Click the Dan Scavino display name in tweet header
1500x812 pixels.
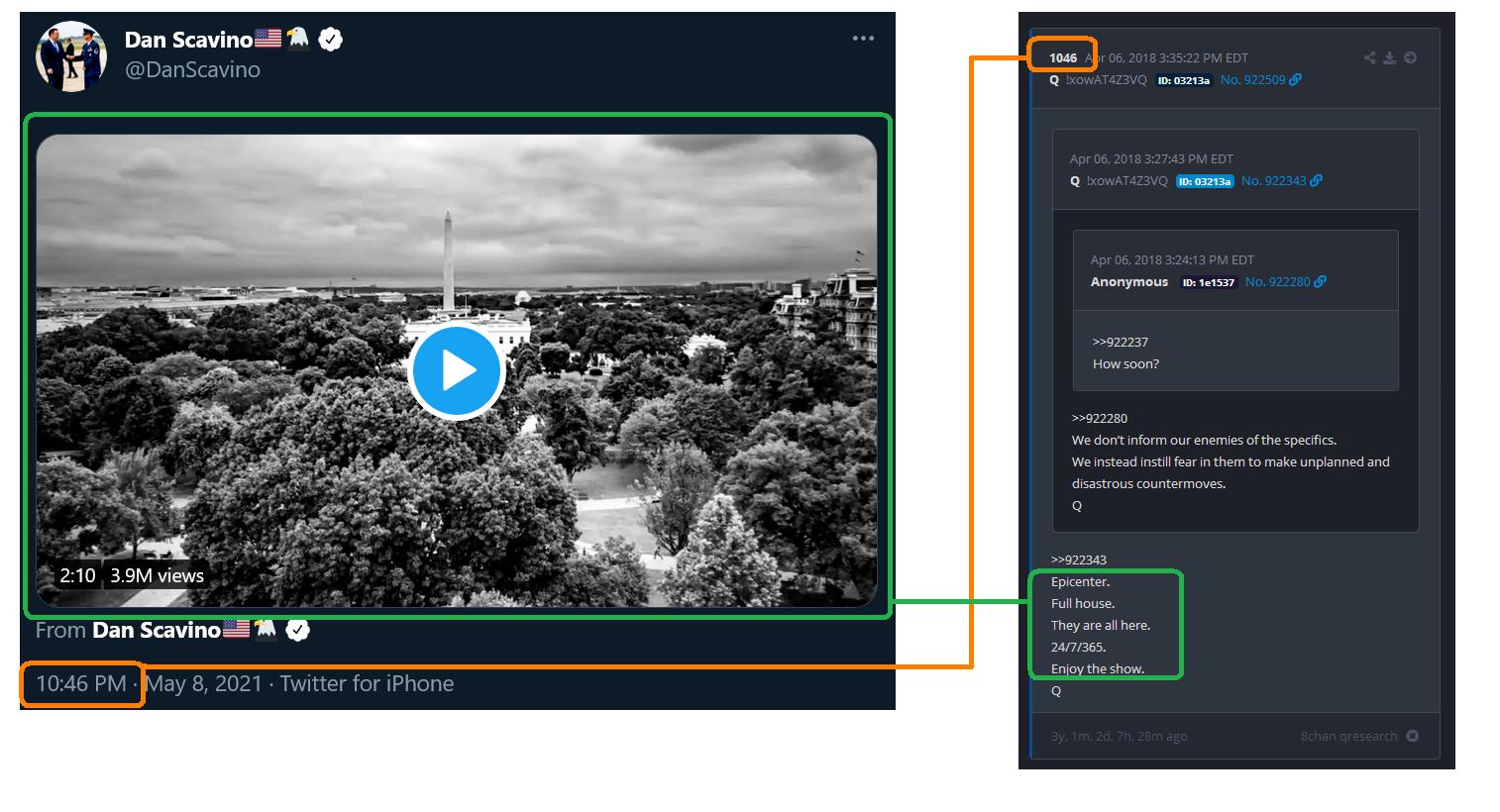click(188, 40)
